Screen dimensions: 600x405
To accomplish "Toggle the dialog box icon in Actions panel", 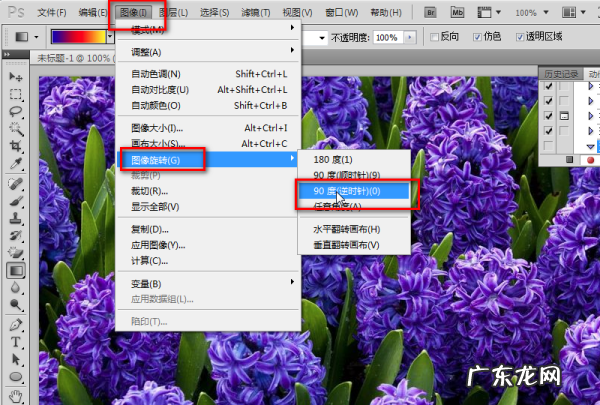I will 564,116.
